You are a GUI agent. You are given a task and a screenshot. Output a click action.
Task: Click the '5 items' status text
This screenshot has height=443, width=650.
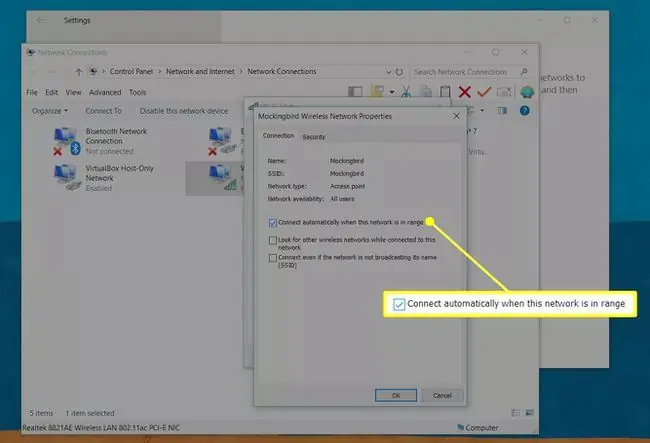[41, 413]
